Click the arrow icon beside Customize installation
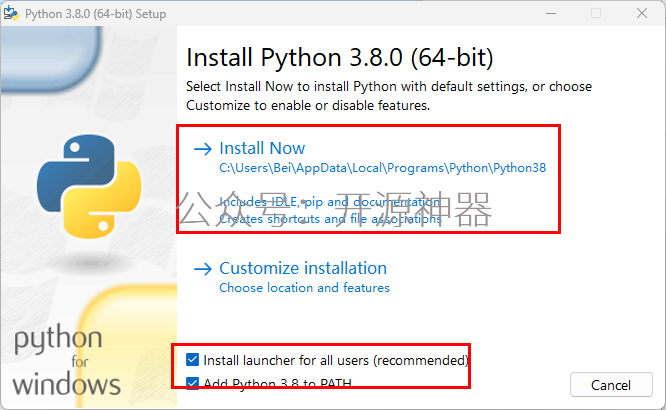This screenshot has height=410, width=666. pyautogui.click(x=203, y=269)
